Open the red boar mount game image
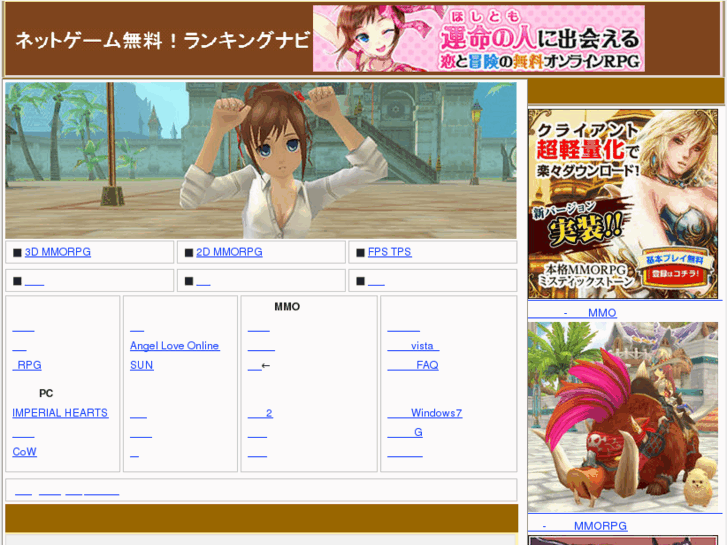Viewport: 727px width, 545px height. click(623, 417)
